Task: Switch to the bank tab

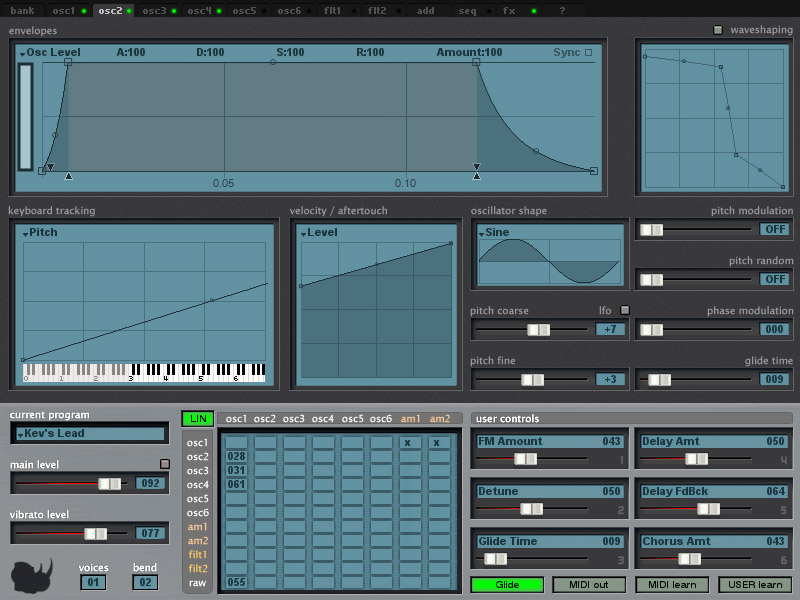Action: click(x=22, y=11)
